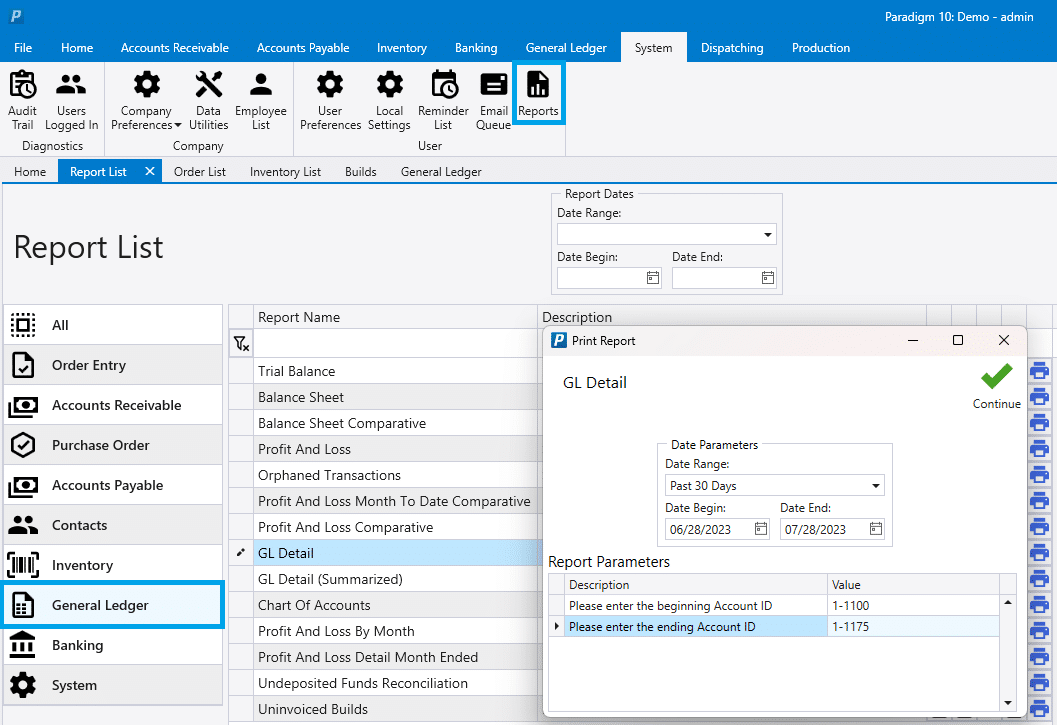This screenshot has height=725, width=1057.
Task: Open the Audit Trail tool
Action: coord(22,100)
